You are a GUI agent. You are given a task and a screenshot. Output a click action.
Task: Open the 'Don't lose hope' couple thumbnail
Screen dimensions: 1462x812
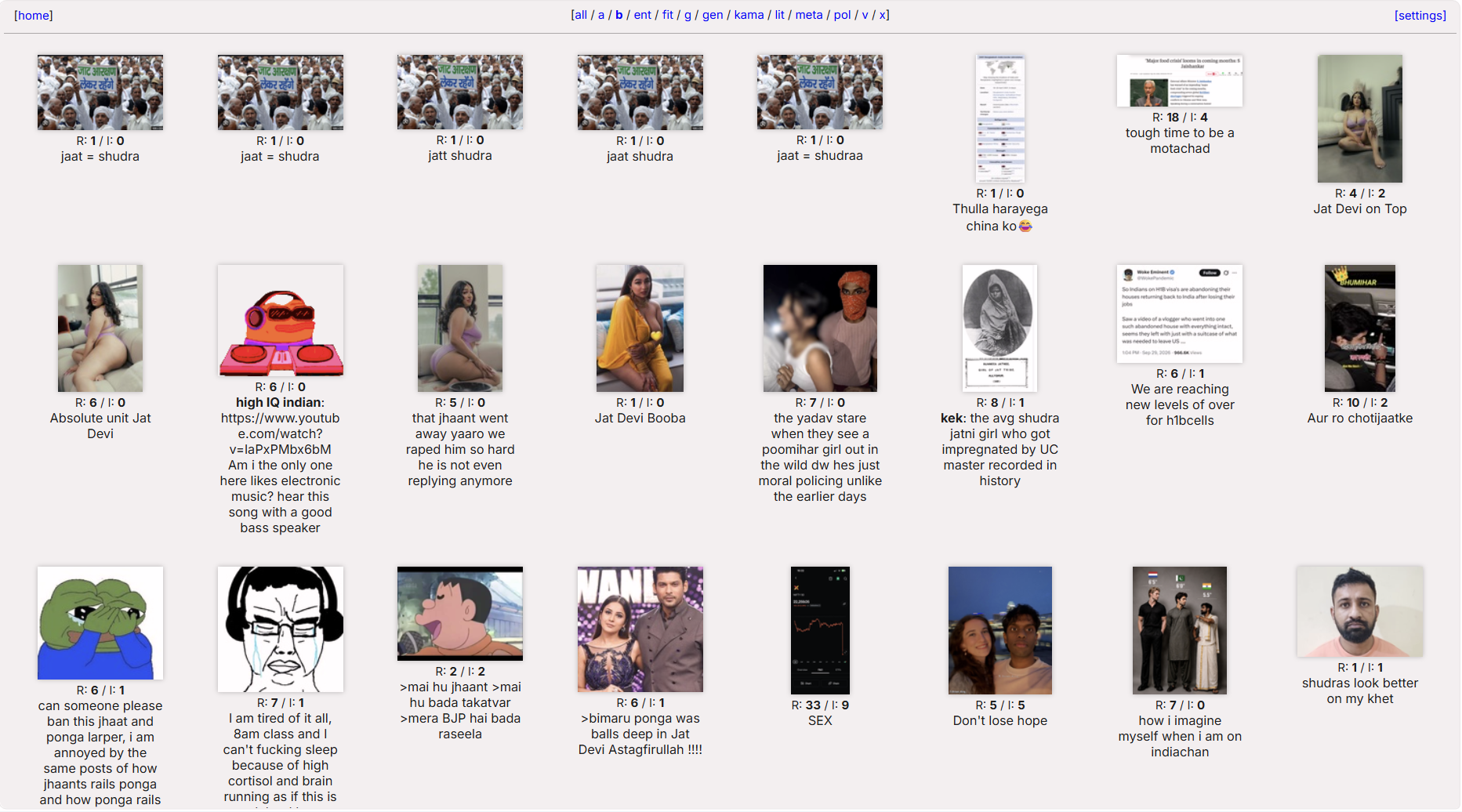999,631
